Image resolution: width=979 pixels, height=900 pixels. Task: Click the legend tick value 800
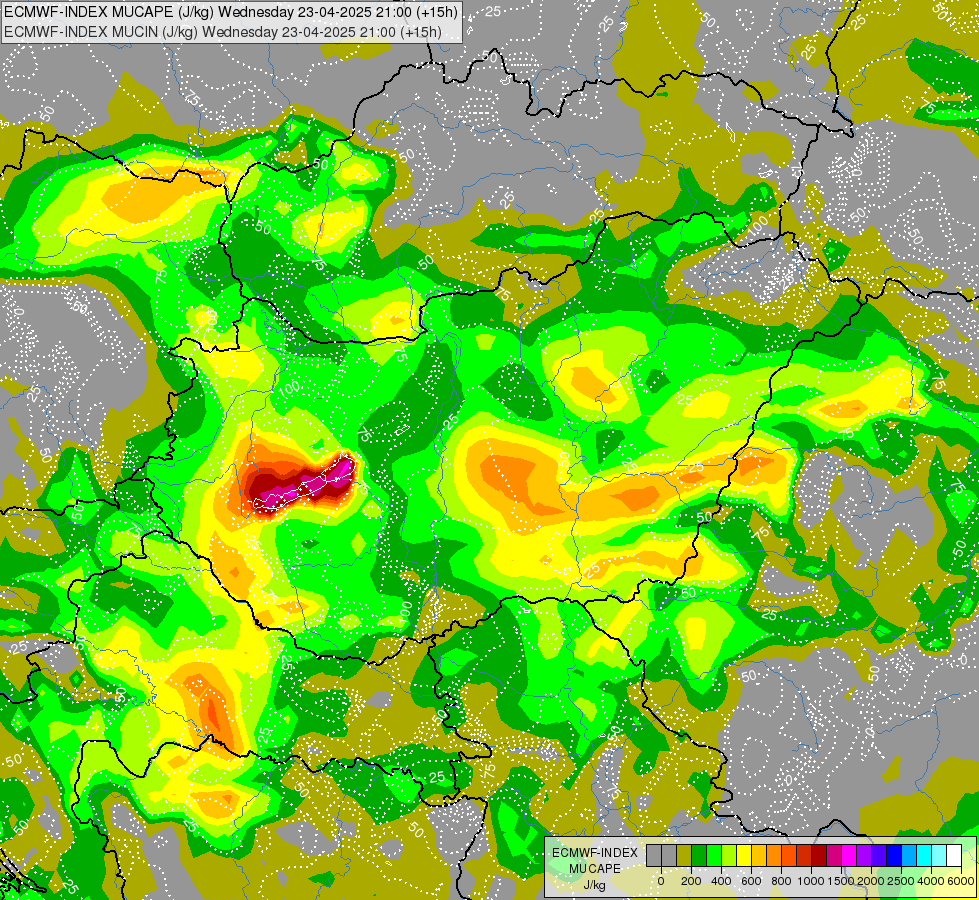click(781, 881)
